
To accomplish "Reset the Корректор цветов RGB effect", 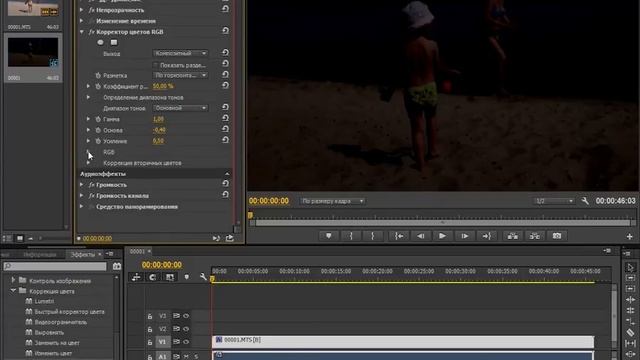I will point(225,31).
